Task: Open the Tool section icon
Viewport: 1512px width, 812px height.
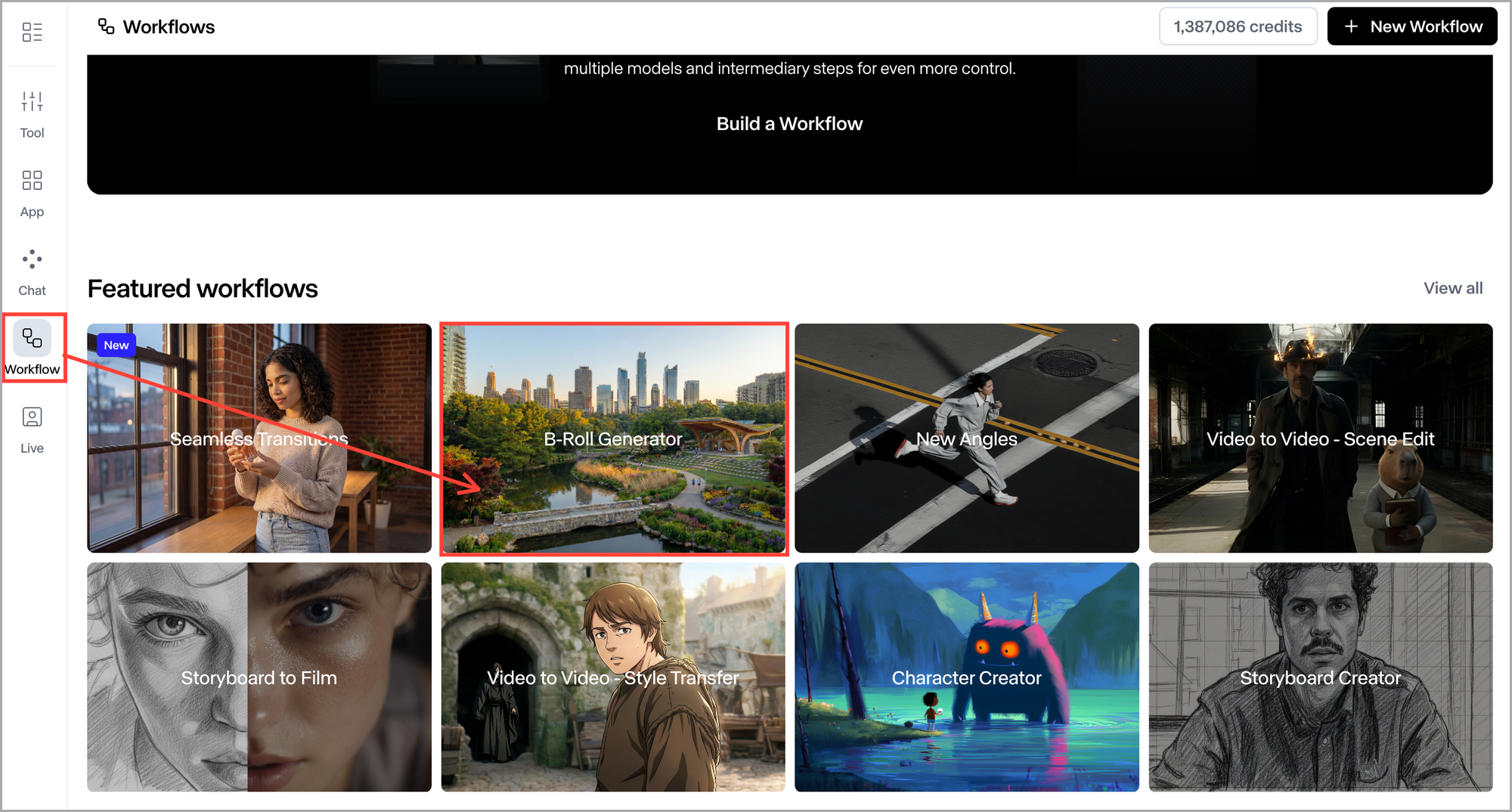Action: [32, 102]
